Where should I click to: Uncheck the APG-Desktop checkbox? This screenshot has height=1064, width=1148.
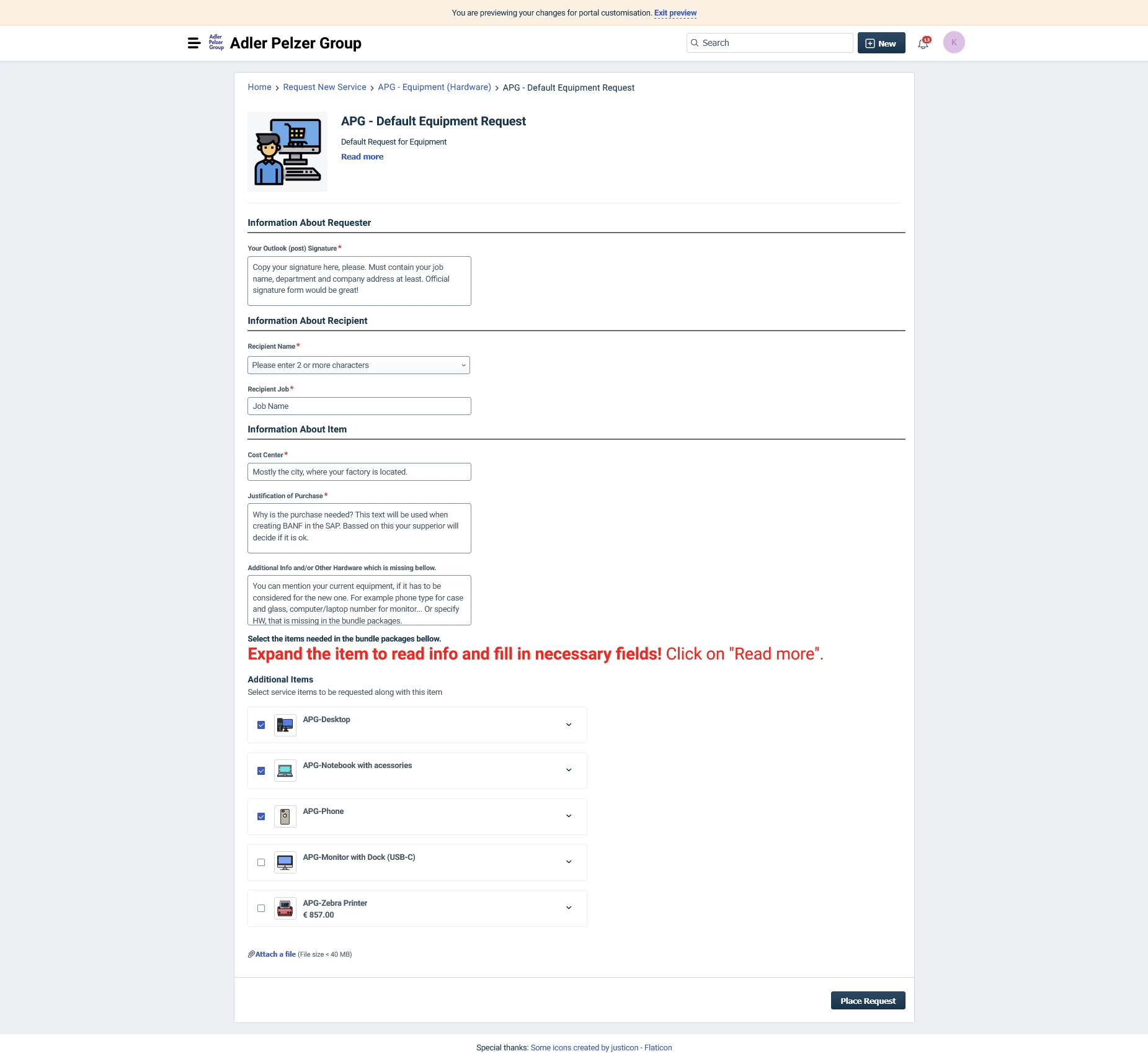261,725
